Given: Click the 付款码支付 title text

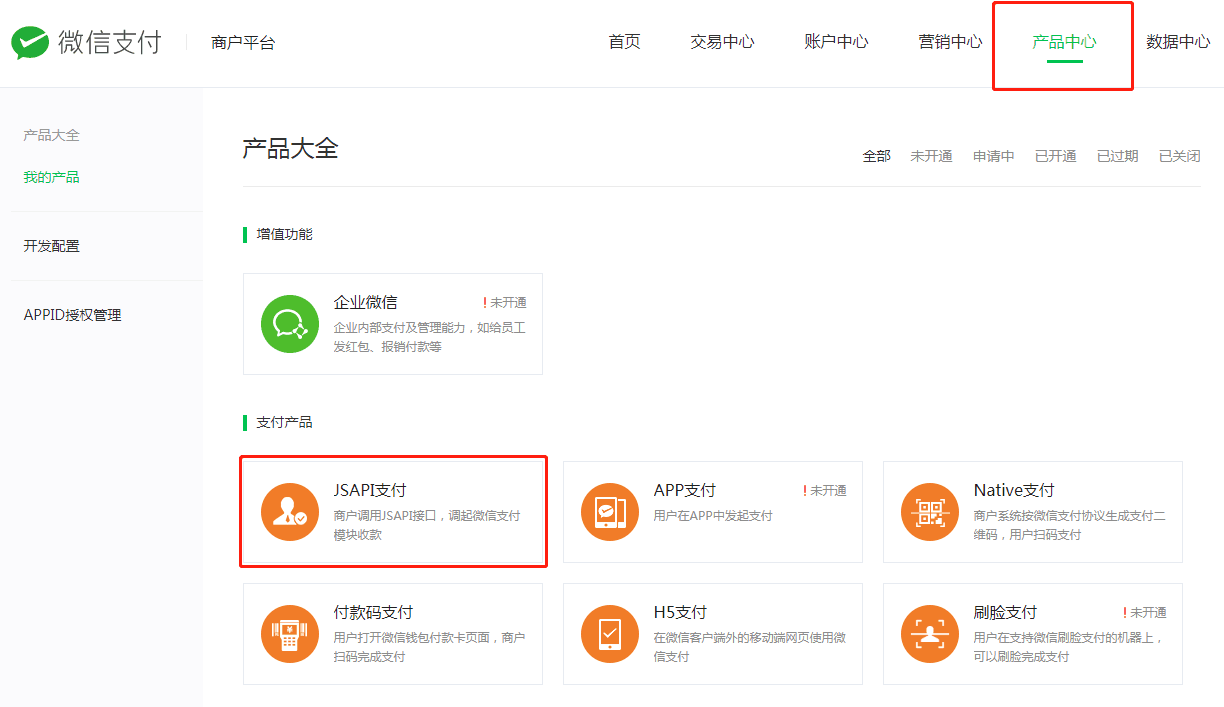Looking at the screenshot, I should (373, 612).
